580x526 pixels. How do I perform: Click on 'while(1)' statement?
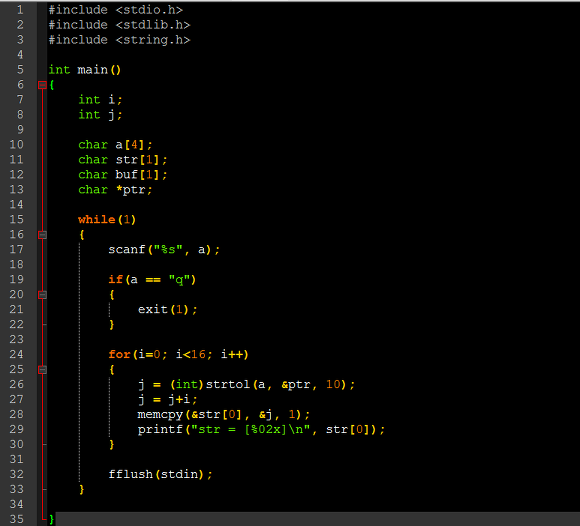pos(107,219)
